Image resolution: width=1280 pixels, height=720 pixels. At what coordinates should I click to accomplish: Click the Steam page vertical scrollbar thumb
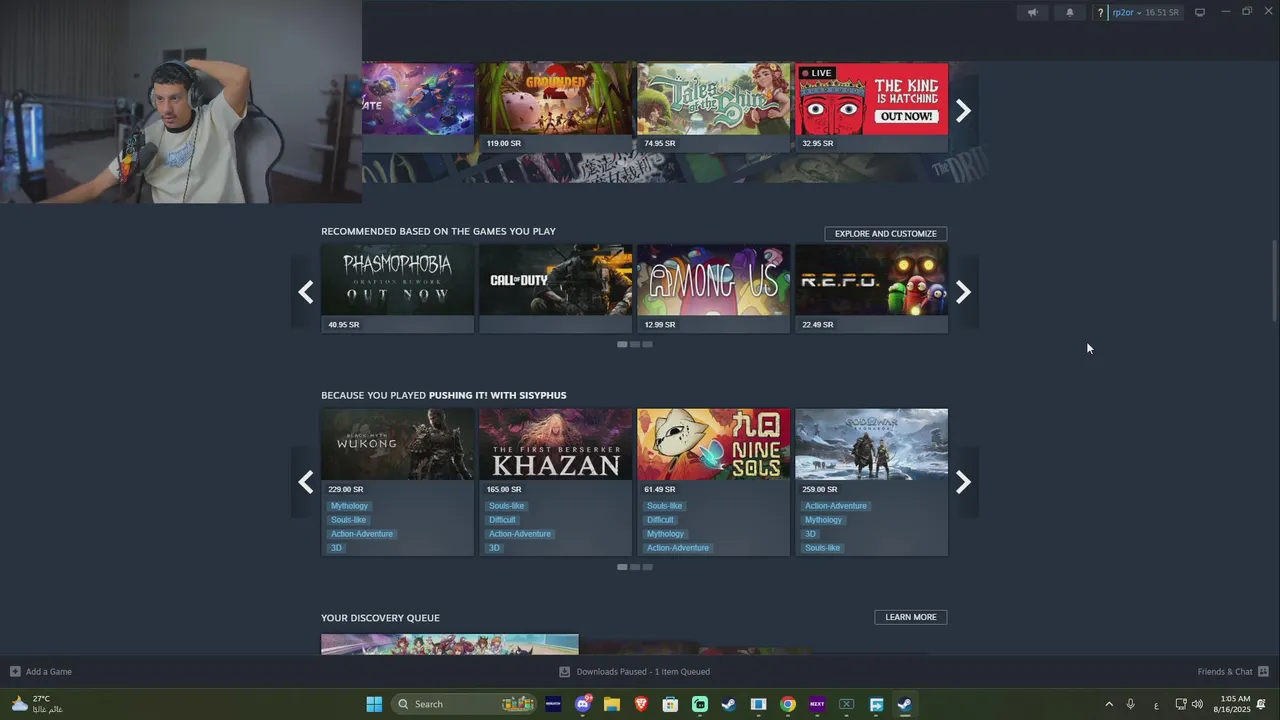pyautogui.click(x=1274, y=281)
